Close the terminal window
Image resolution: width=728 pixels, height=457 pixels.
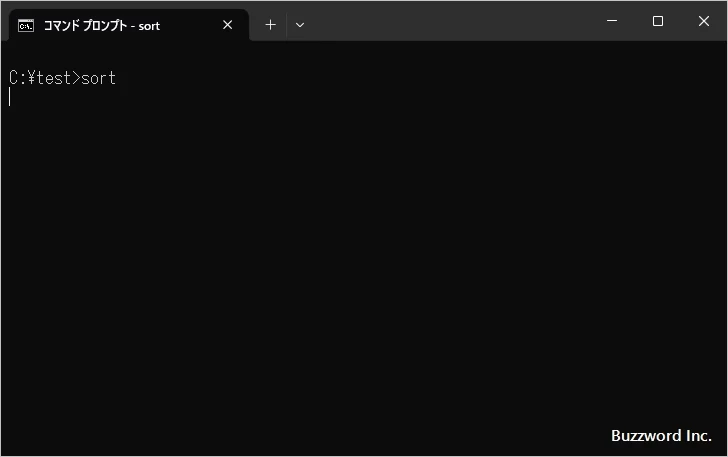(704, 21)
